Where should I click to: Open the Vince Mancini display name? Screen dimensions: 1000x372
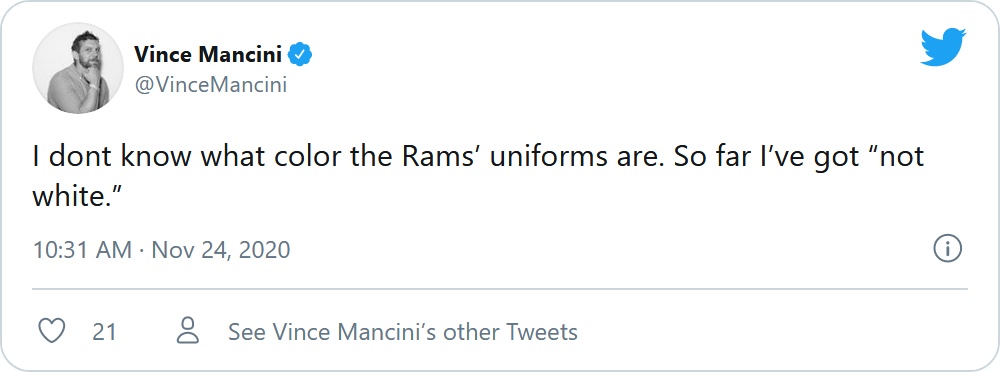[208, 56]
